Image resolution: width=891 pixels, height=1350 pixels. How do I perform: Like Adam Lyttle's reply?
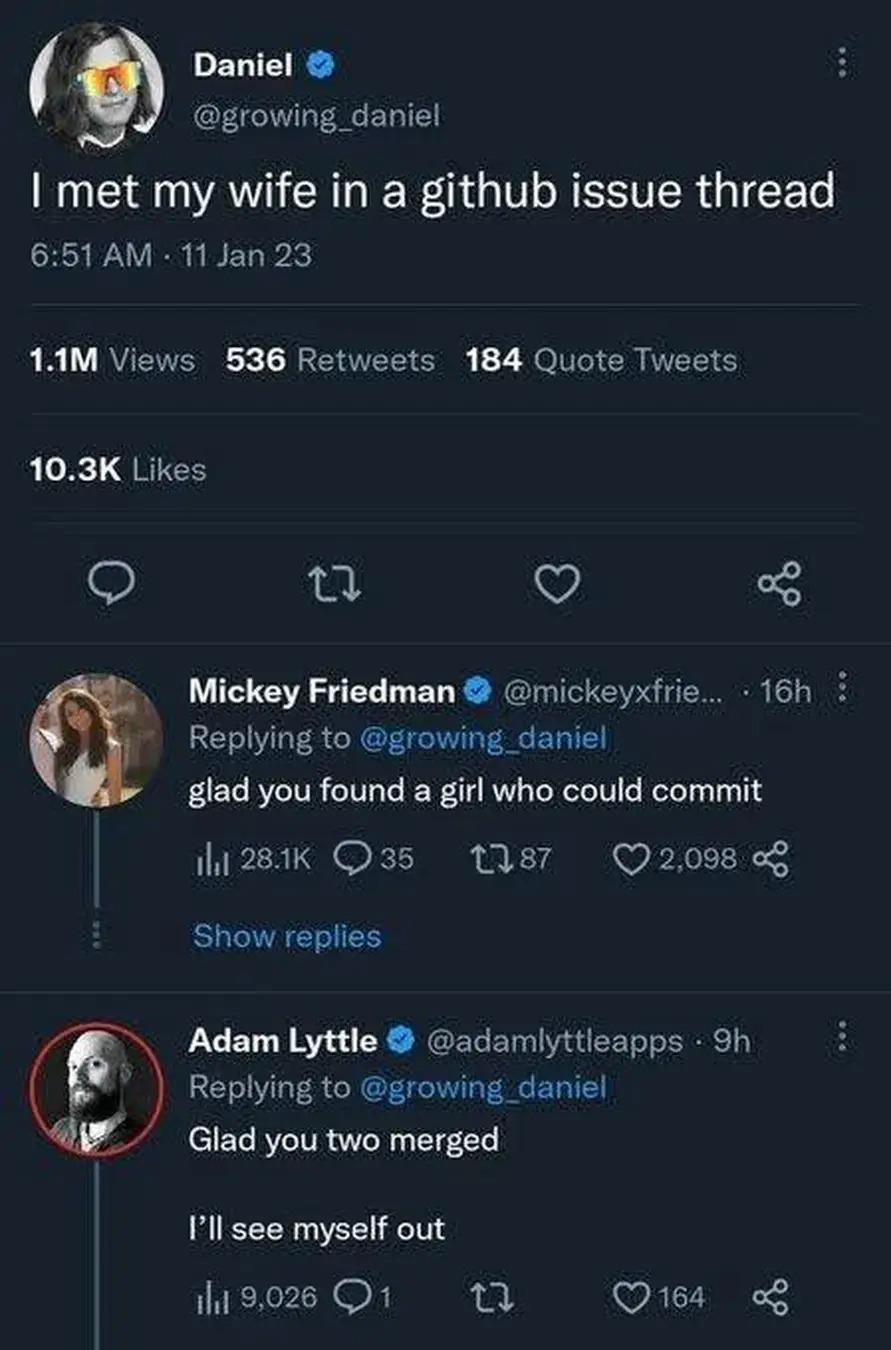pyautogui.click(x=630, y=1297)
